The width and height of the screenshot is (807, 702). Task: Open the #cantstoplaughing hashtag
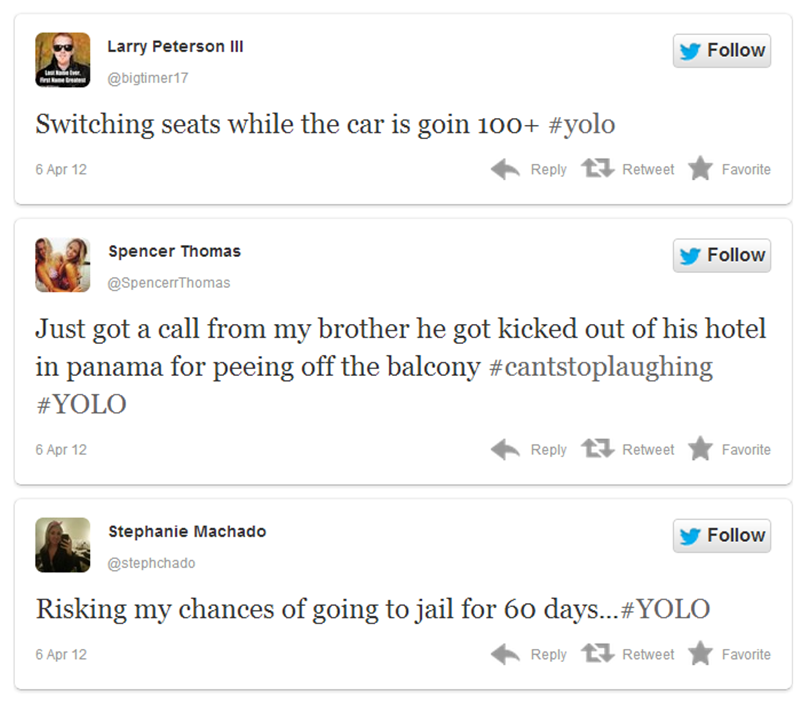tap(600, 366)
